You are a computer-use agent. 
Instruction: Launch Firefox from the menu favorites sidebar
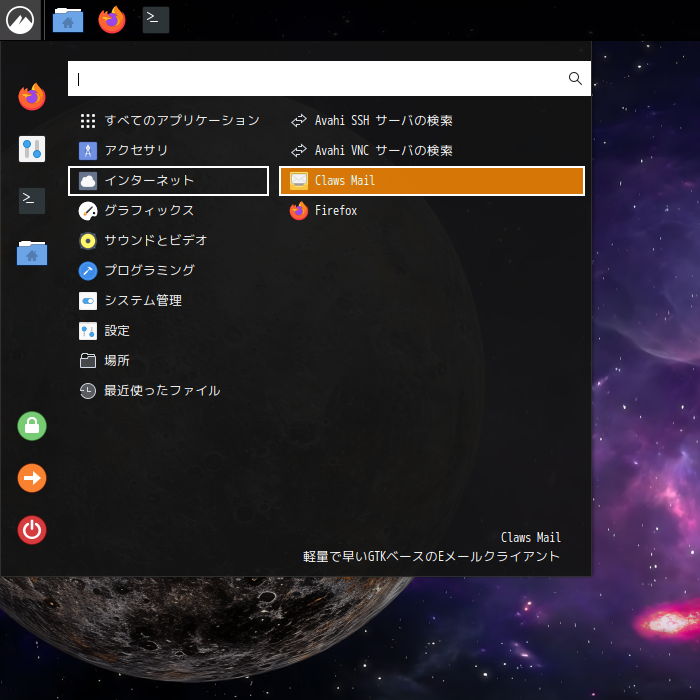click(x=32, y=97)
